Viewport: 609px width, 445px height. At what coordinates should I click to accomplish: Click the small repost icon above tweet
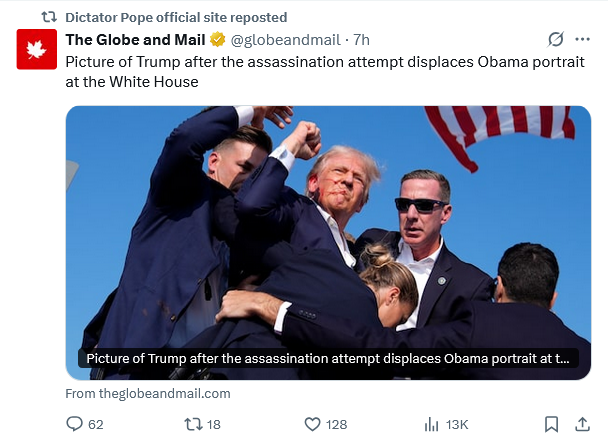[x=48, y=17]
